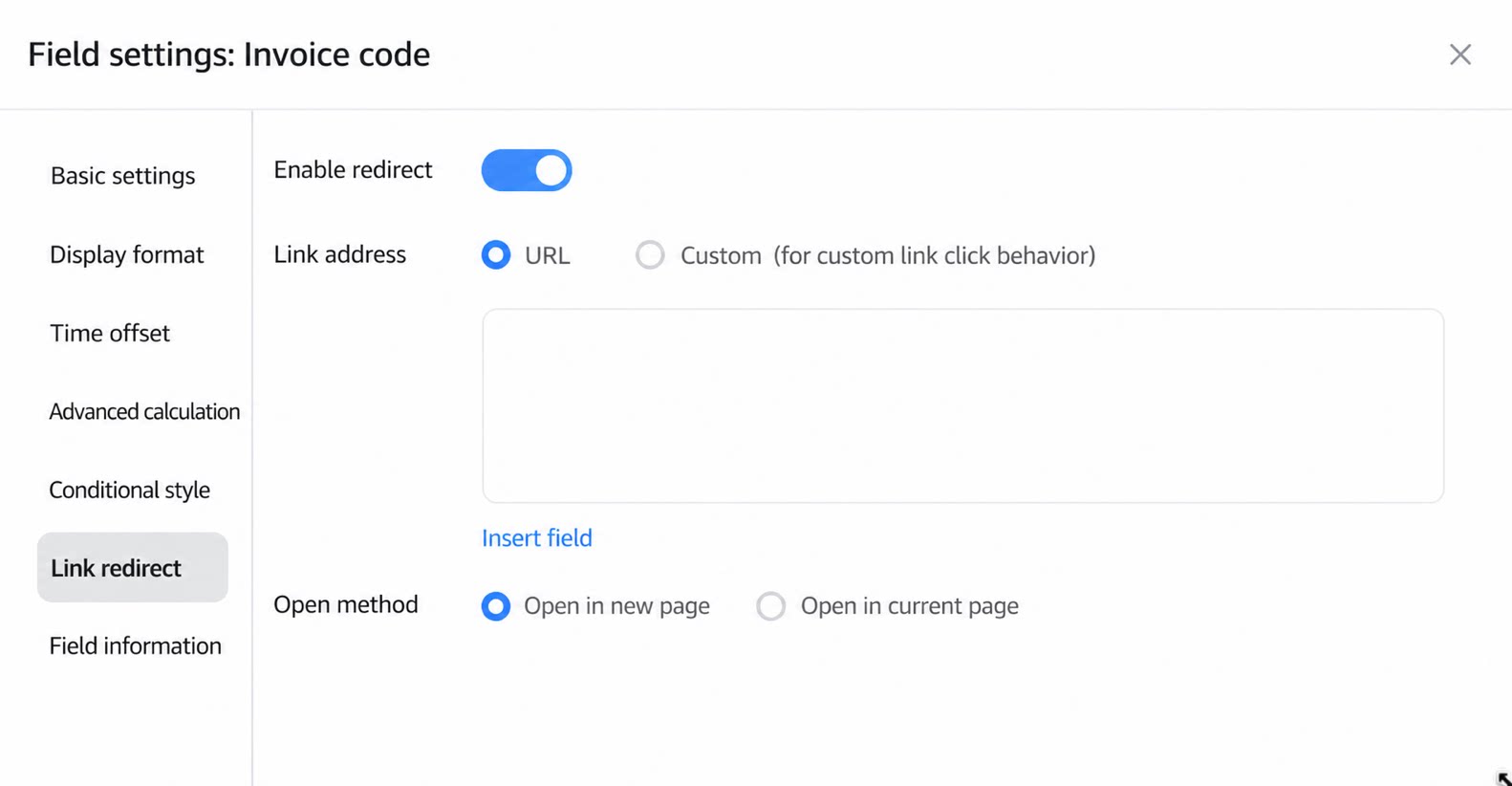Select the Conditional style section
This screenshot has width=1512, height=786.
point(129,490)
